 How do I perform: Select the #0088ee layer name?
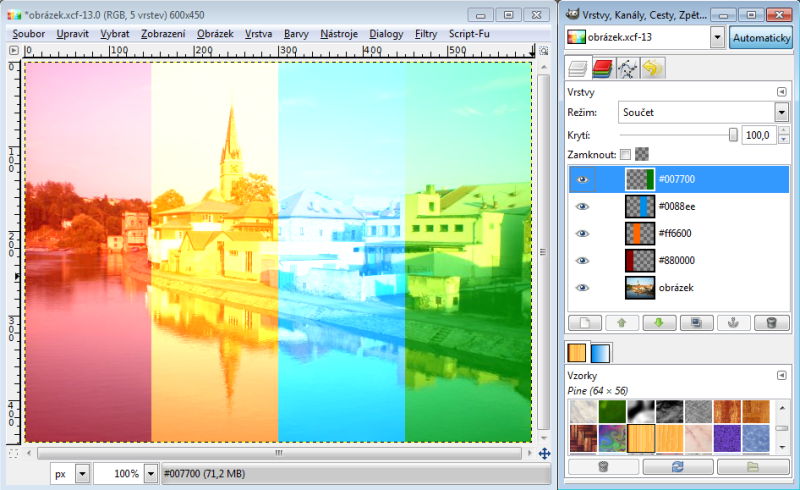pyautogui.click(x=677, y=207)
